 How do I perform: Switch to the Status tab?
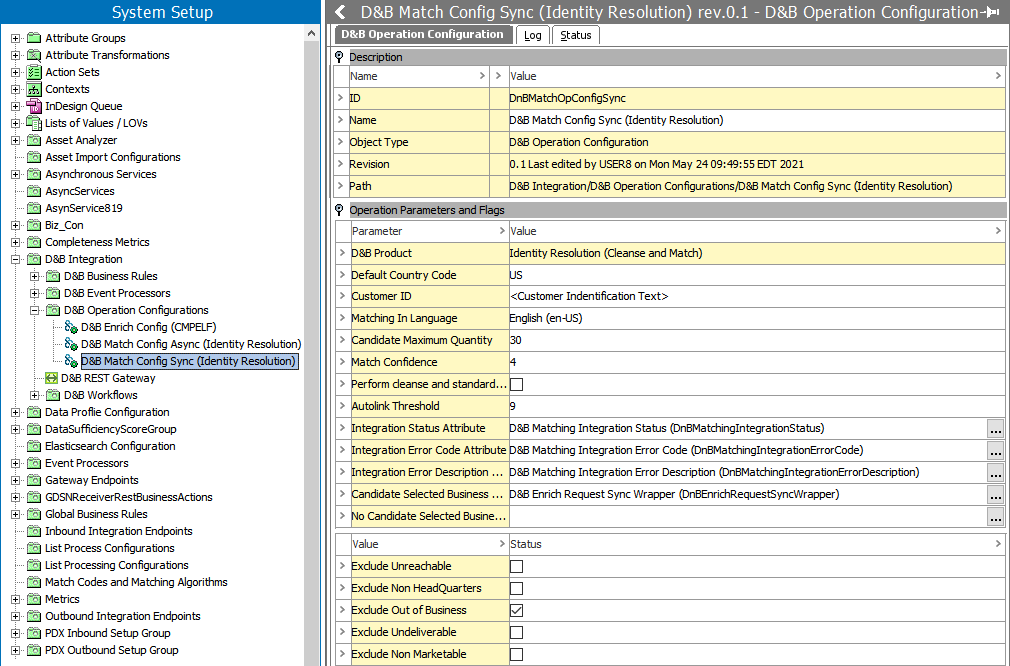coord(576,35)
